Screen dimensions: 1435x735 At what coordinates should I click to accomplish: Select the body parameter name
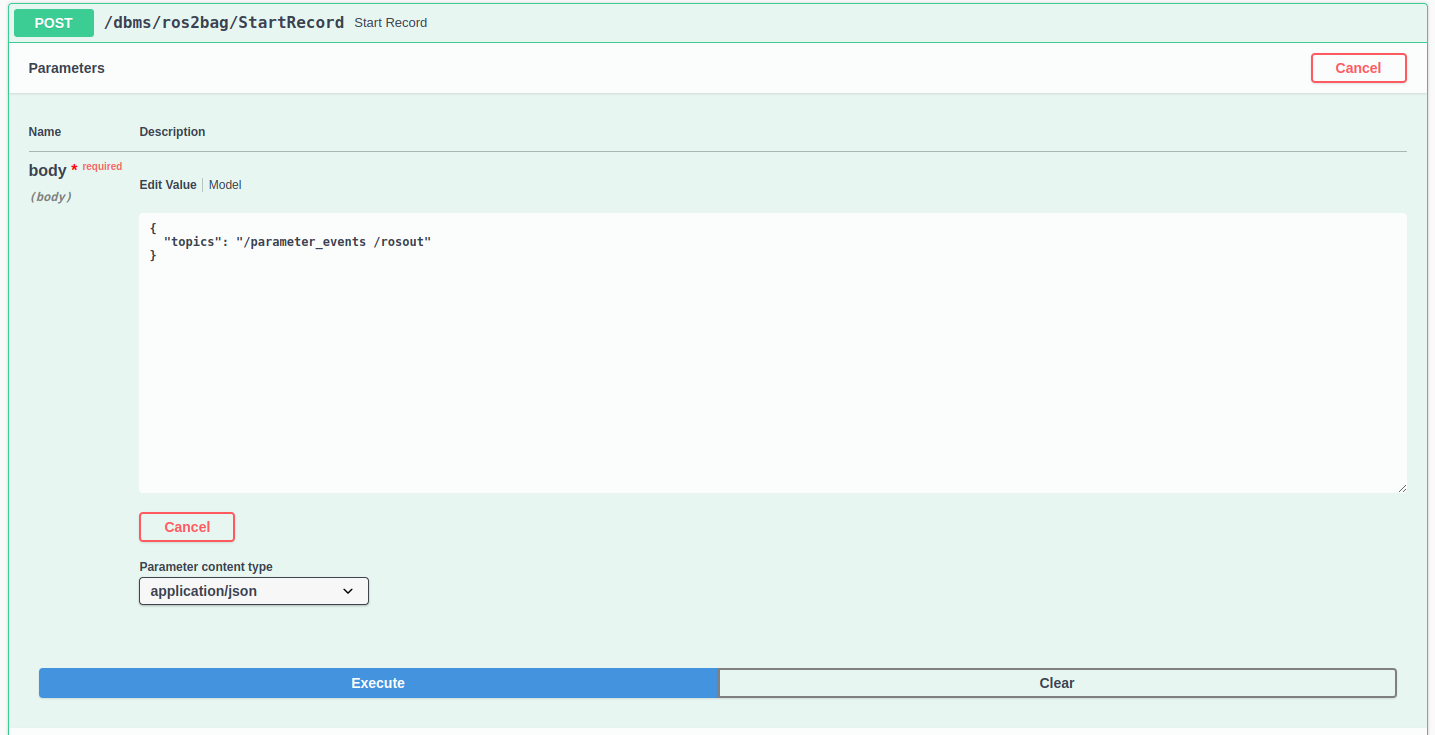pos(48,170)
